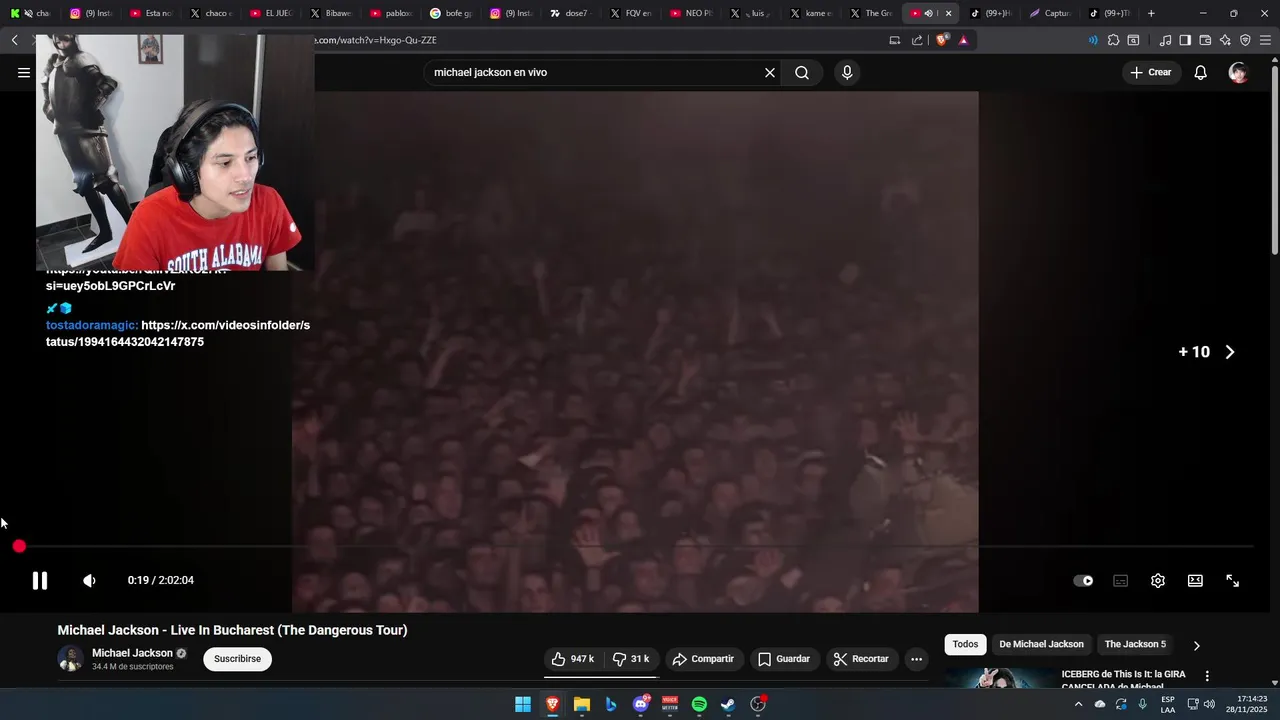Mute the video volume speaker icon
This screenshot has height=720, width=1280.
click(89, 581)
